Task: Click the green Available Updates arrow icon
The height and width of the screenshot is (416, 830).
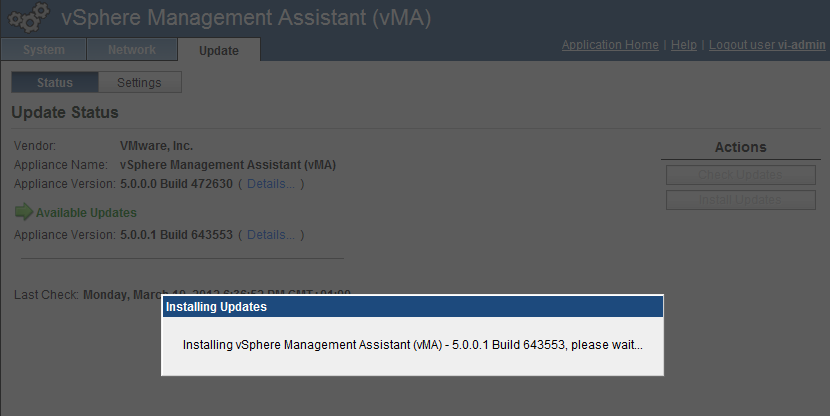Action: click(x=23, y=212)
